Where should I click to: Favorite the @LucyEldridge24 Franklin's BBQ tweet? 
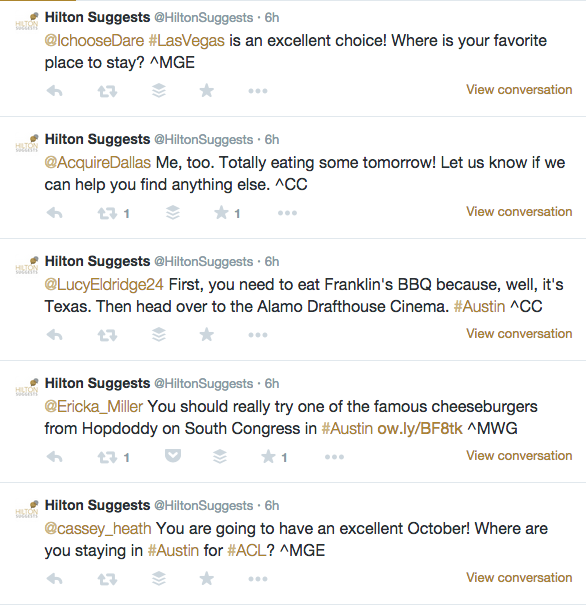point(206,335)
